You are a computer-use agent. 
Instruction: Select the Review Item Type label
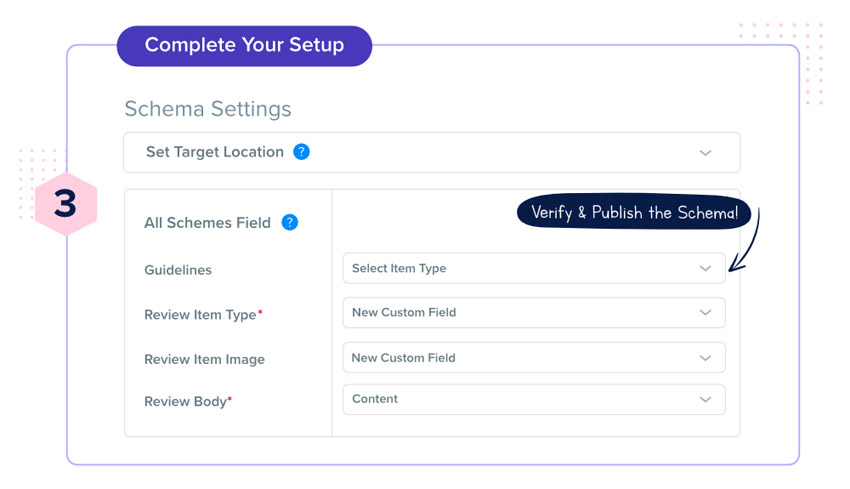[203, 315]
